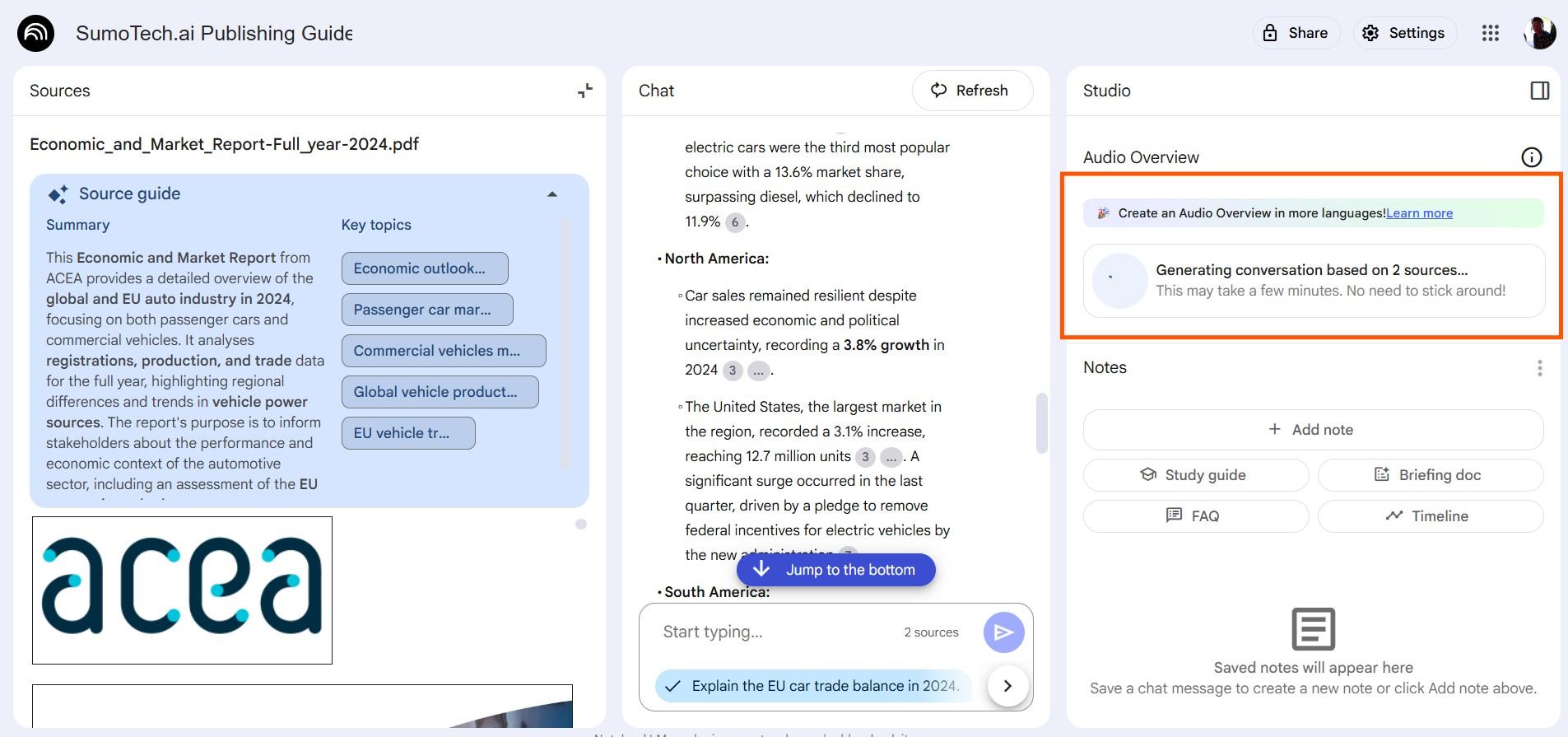The image size is (1568, 737).
Task: Refresh the chat
Action: tap(972, 91)
